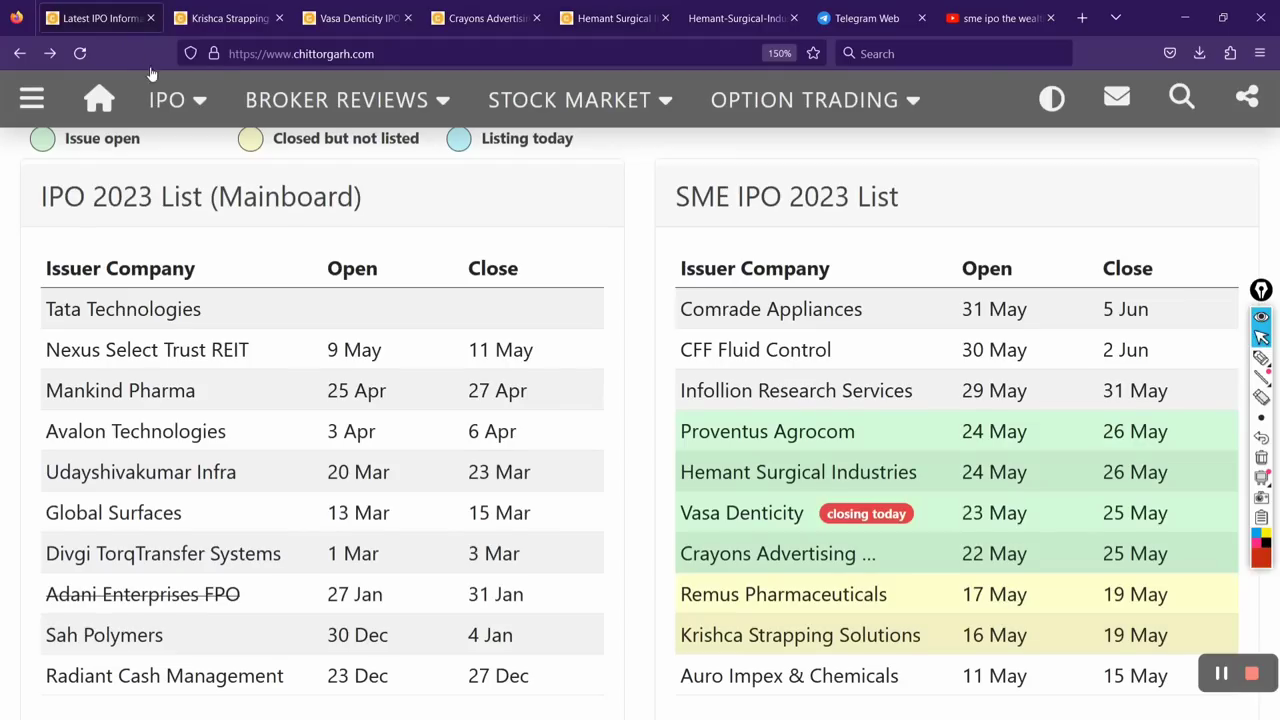Toggle annotation visibility eye icon

[x=1261, y=316]
